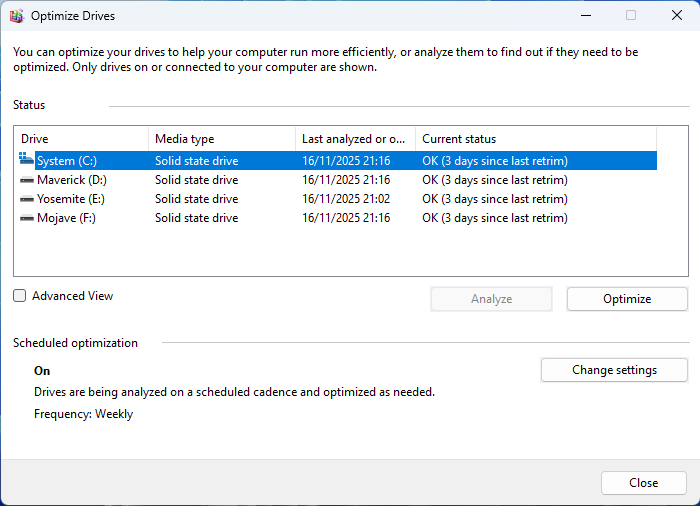Minimize the Optimize Drives window
Viewport: 700px width, 506px height.
pos(586,16)
